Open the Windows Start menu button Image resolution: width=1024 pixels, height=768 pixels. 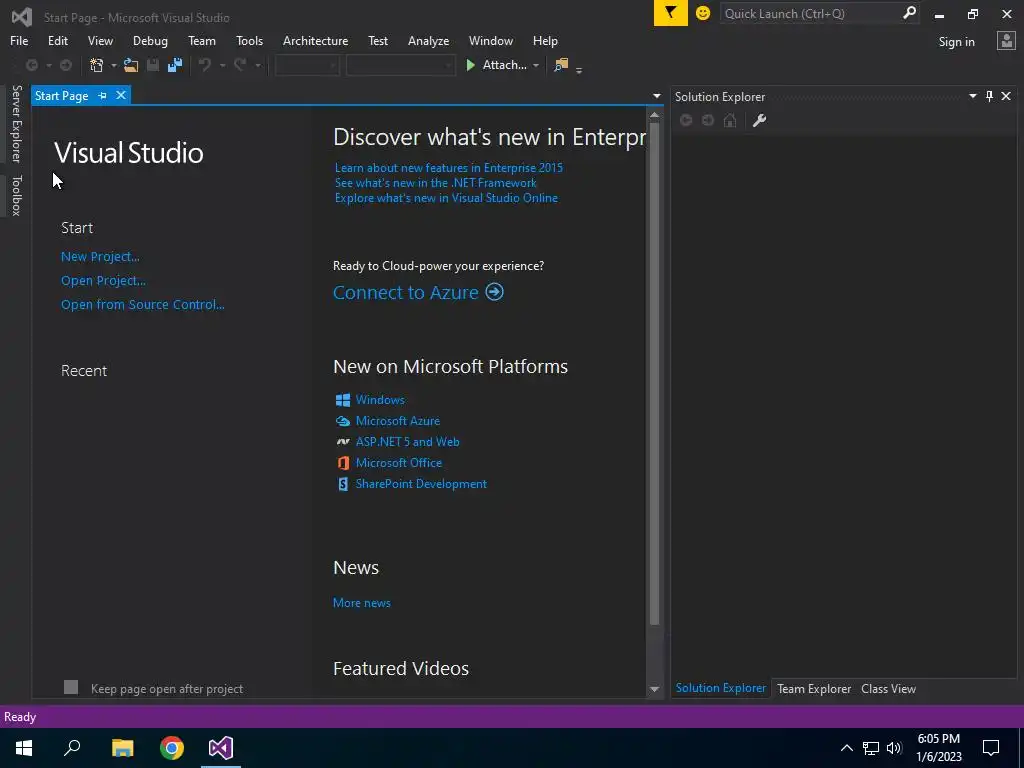point(24,748)
